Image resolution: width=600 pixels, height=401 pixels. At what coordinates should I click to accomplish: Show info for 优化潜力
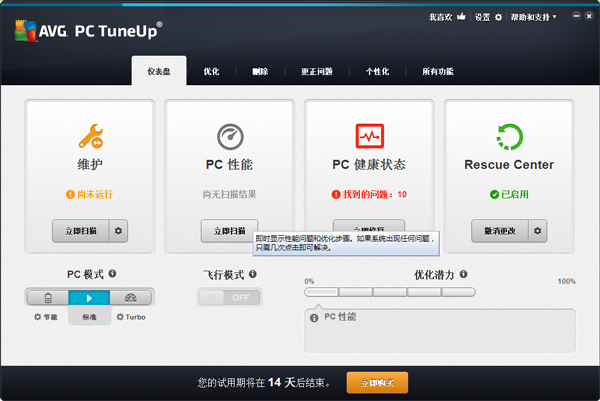pyautogui.click(x=463, y=274)
